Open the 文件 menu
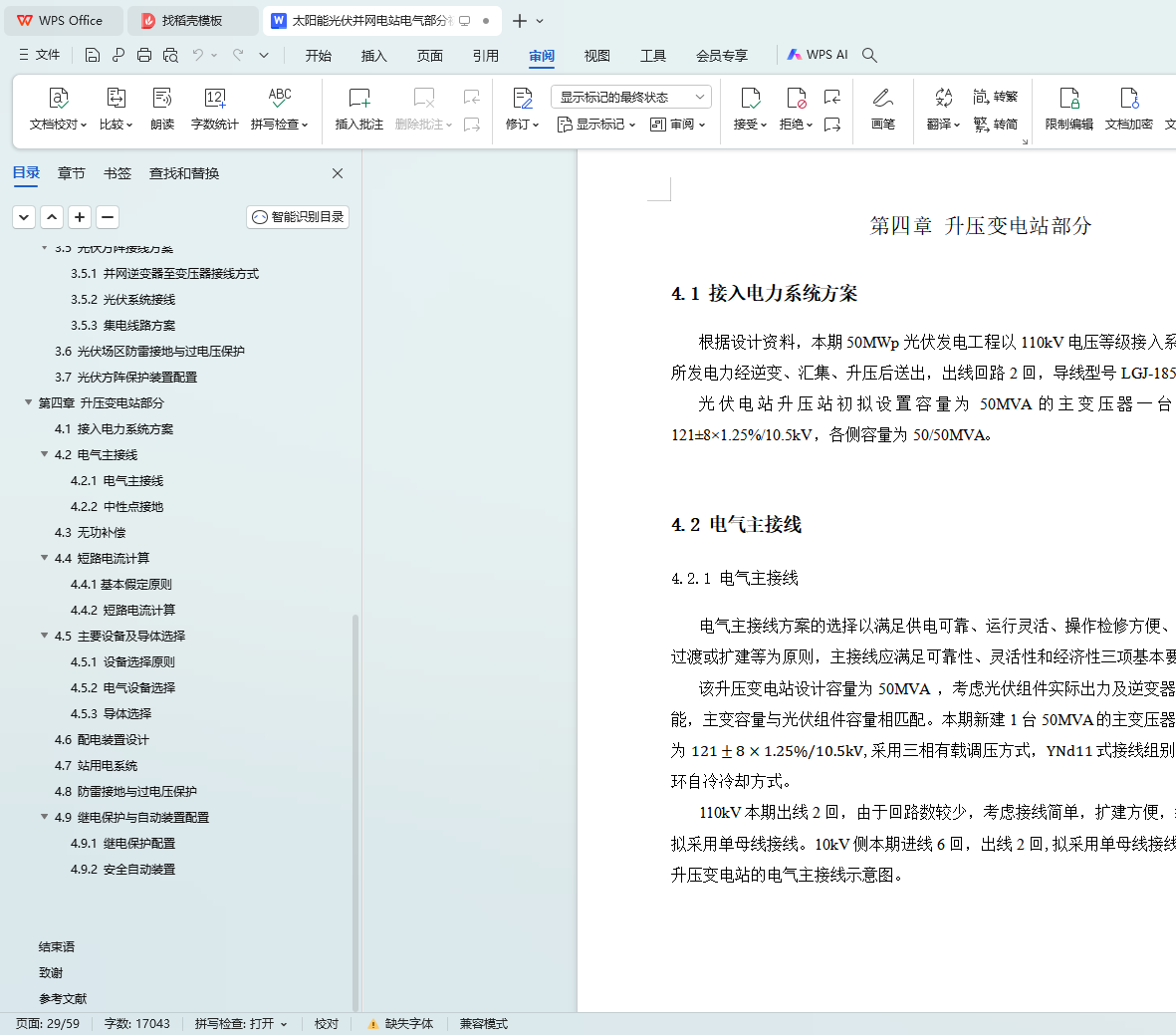The image size is (1176, 1035). pos(40,55)
